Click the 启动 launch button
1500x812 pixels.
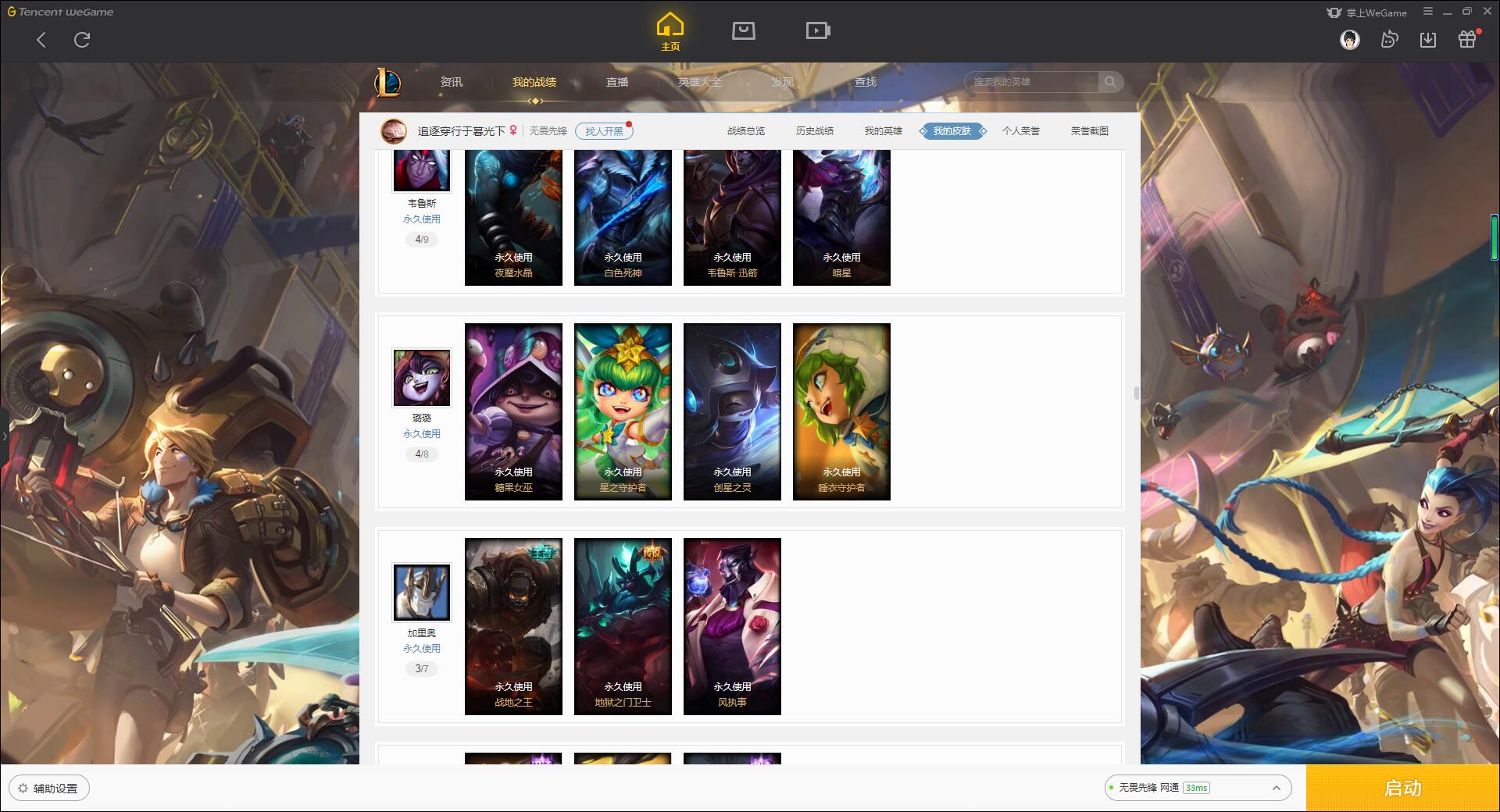(1402, 788)
